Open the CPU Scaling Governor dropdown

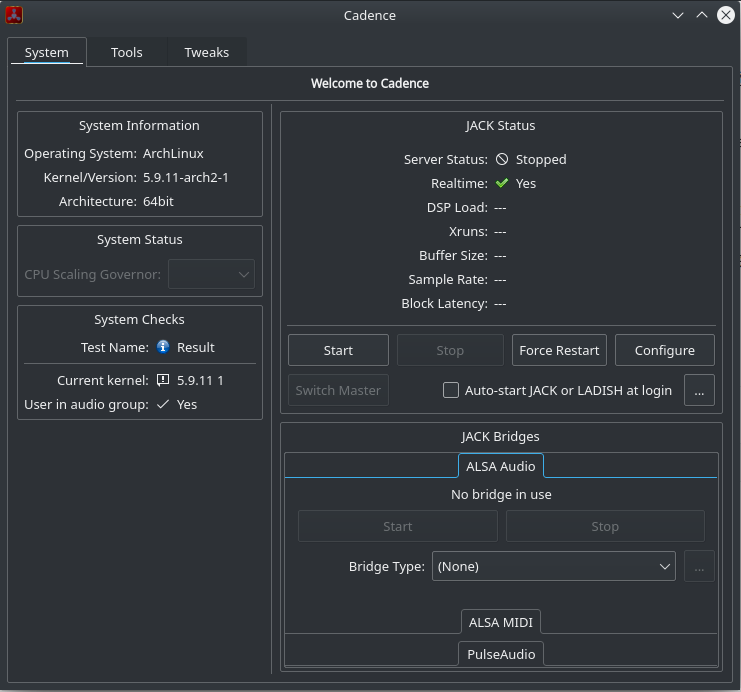[211, 274]
